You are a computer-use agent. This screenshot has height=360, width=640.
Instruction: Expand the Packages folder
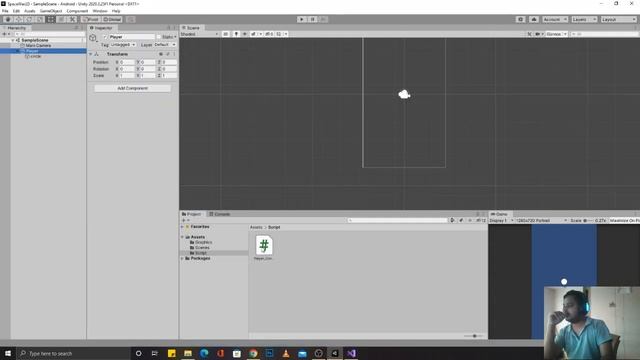182,258
